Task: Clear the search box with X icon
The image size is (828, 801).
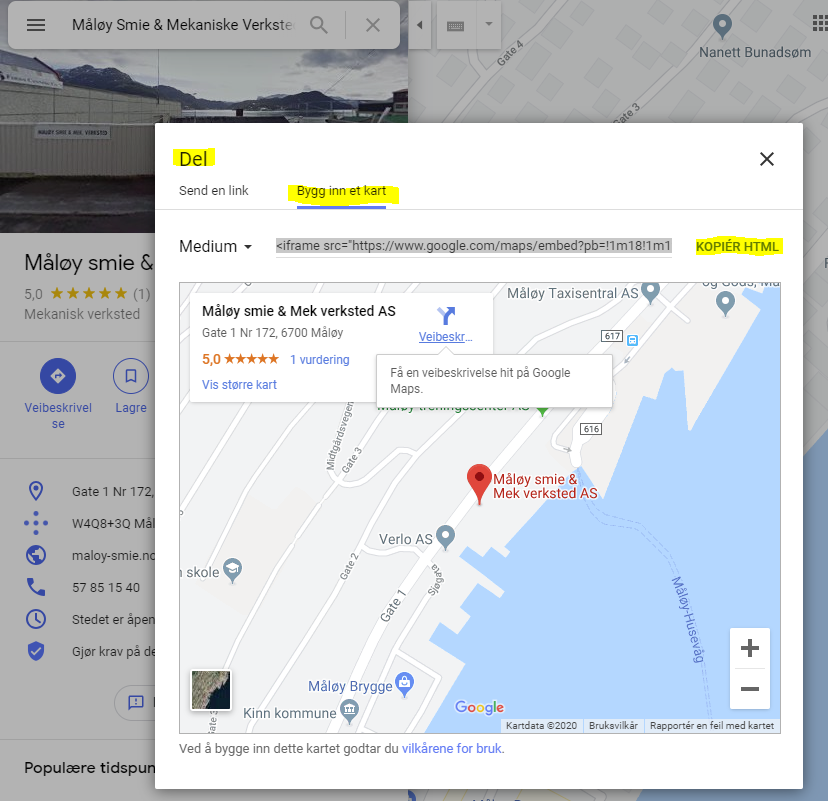Action: coord(373,25)
